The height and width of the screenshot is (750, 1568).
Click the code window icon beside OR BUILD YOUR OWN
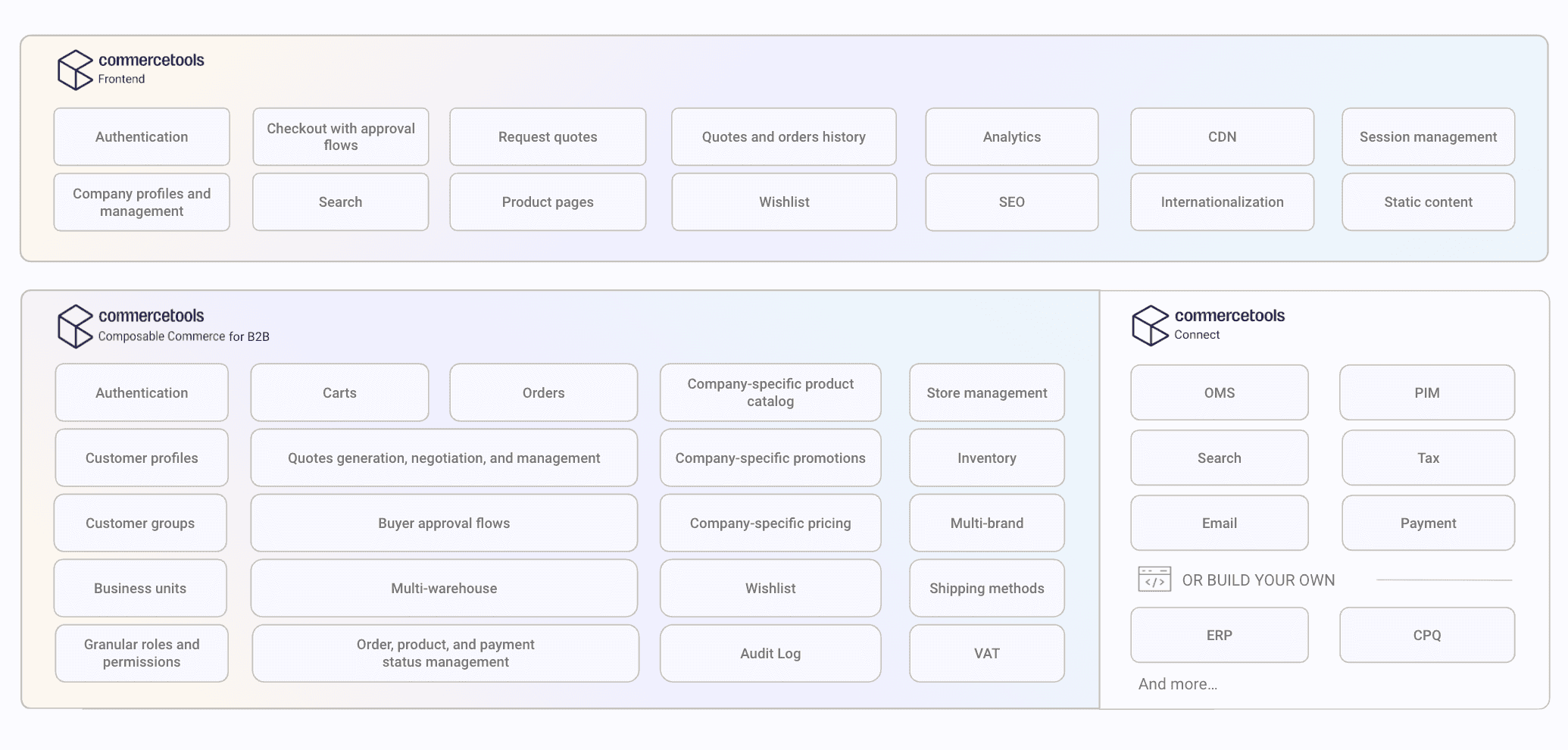(x=1154, y=580)
